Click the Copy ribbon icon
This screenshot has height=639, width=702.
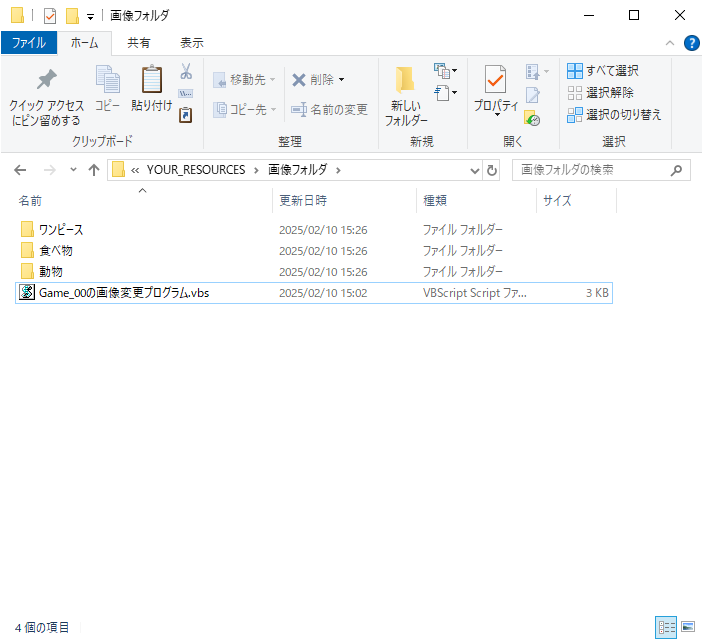[107, 79]
